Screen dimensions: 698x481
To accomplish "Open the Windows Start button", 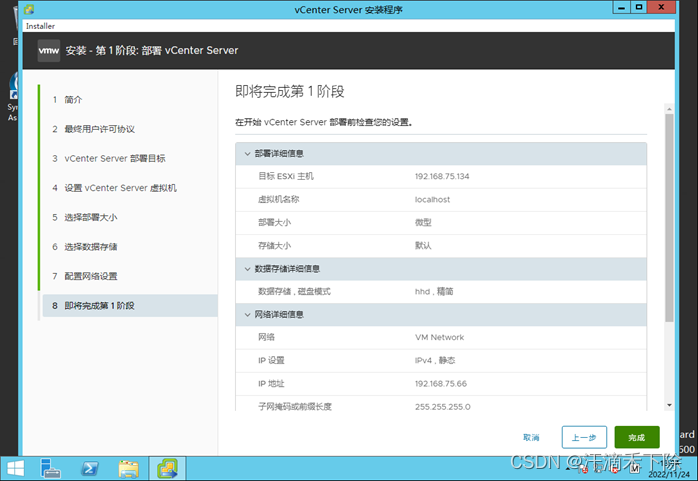I will pyautogui.click(x=16, y=468).
